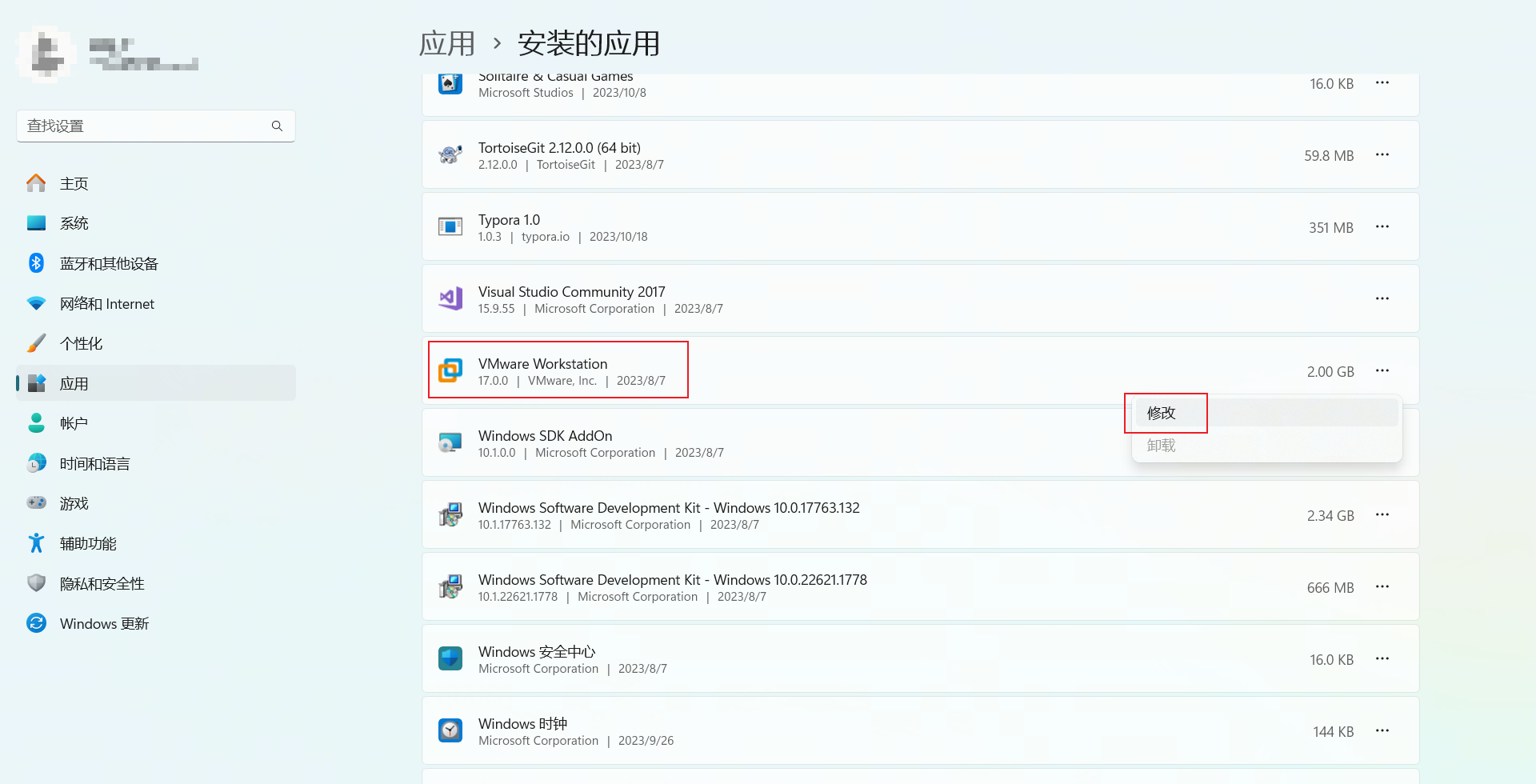
Task: Click the 144 KB size of Windows 时钟
Action: (x=1334, y=732)
